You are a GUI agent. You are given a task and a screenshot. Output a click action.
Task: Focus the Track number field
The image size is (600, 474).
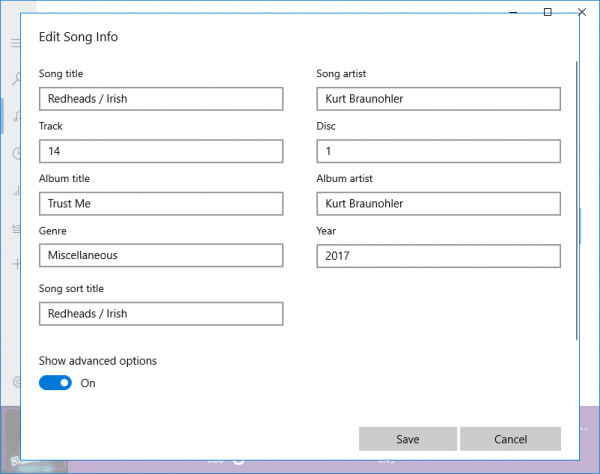[x=161, y=151]
